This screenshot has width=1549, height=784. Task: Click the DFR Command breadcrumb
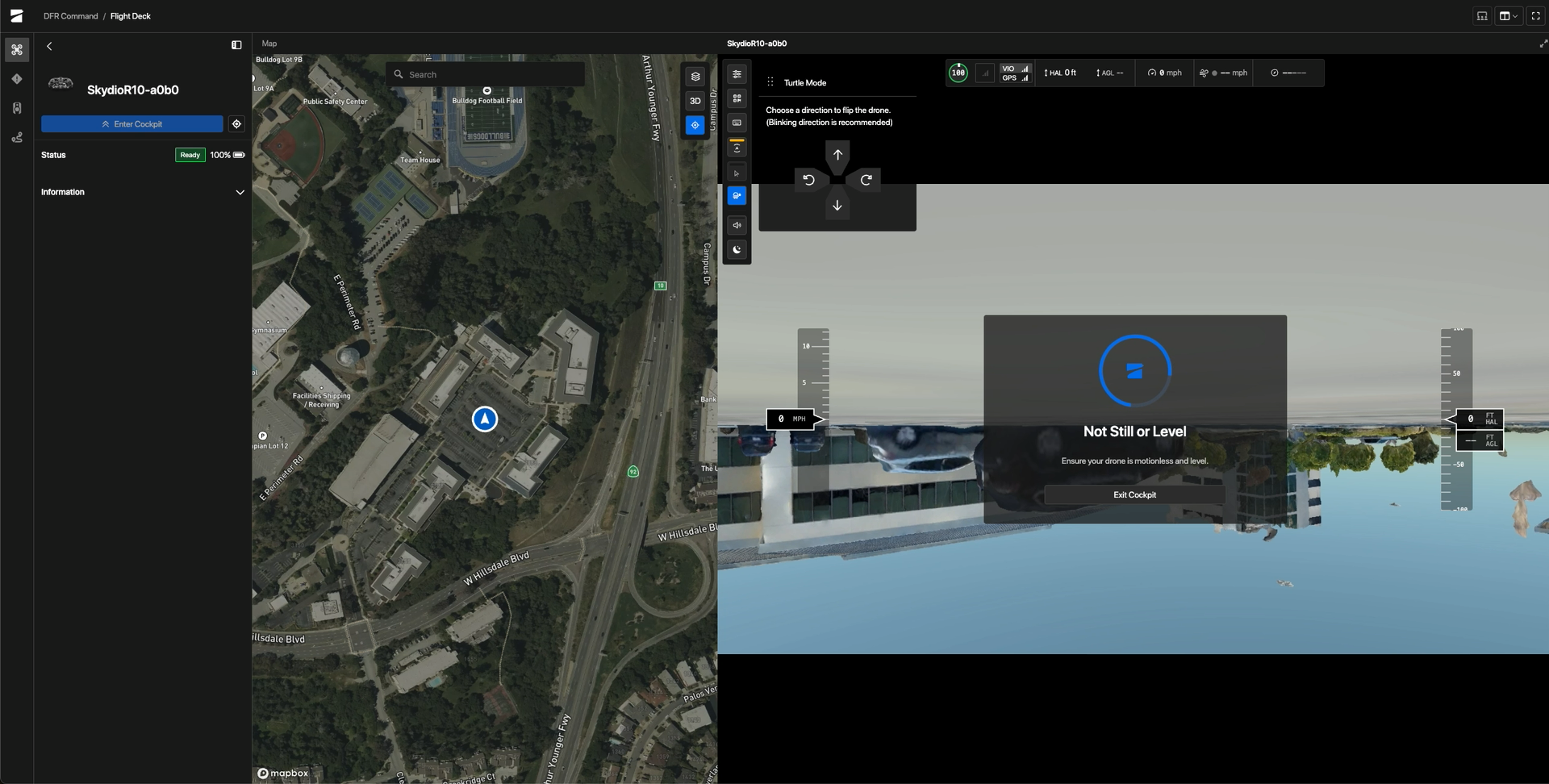[x=71, y=16]
